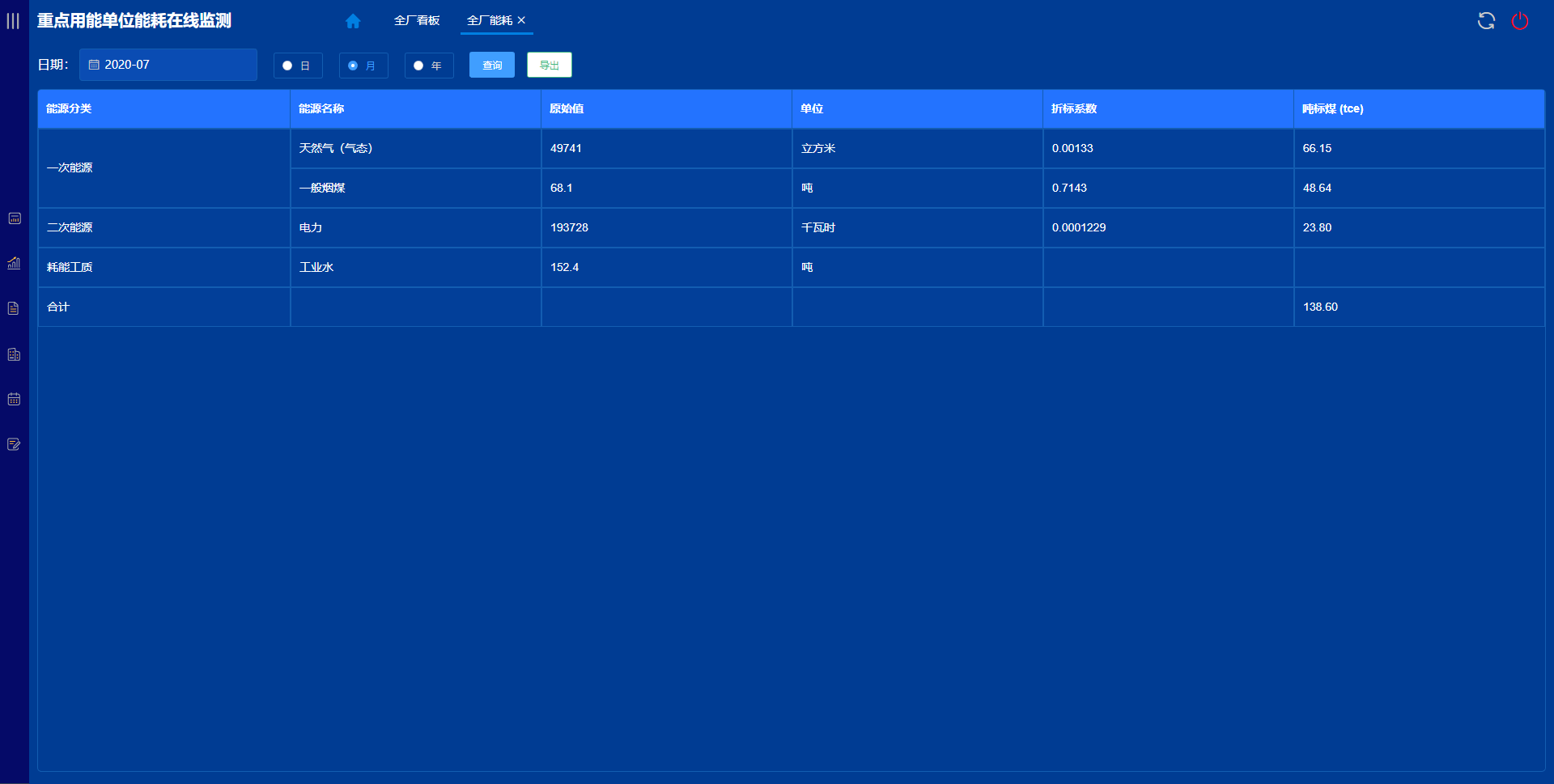Open the home page icon

[353, 21]
